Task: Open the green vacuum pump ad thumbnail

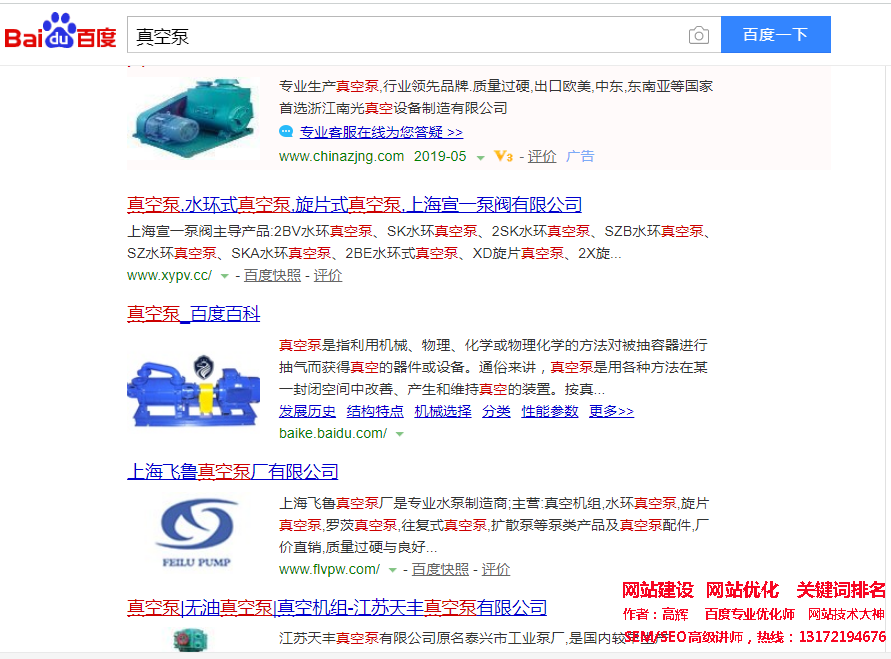Action: point(194,118)
